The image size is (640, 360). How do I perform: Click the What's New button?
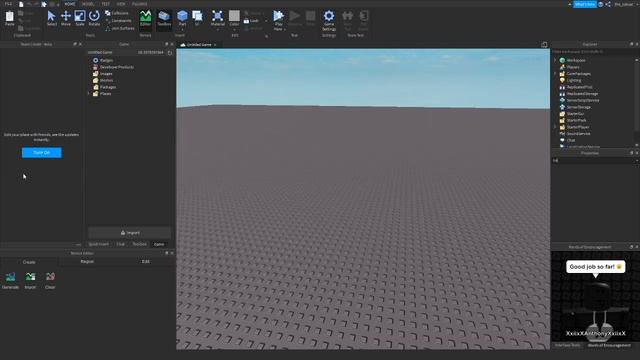[585, 4]
